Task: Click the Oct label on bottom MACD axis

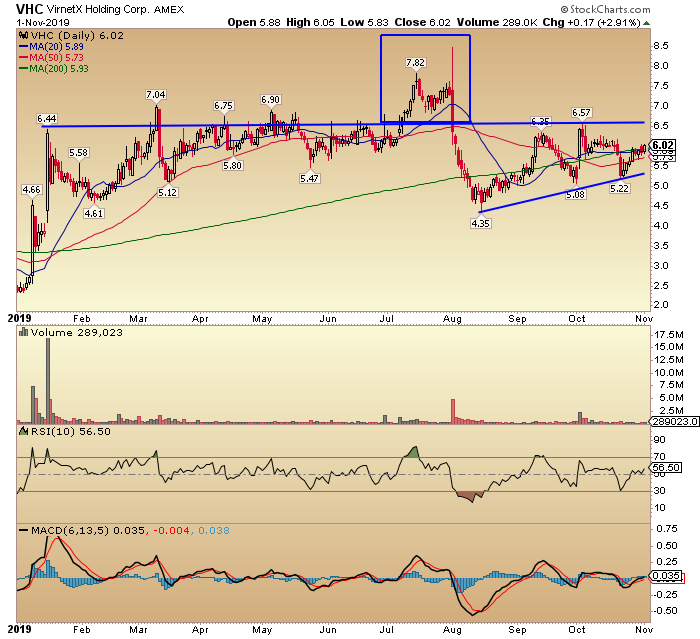Action: (577, 629)
